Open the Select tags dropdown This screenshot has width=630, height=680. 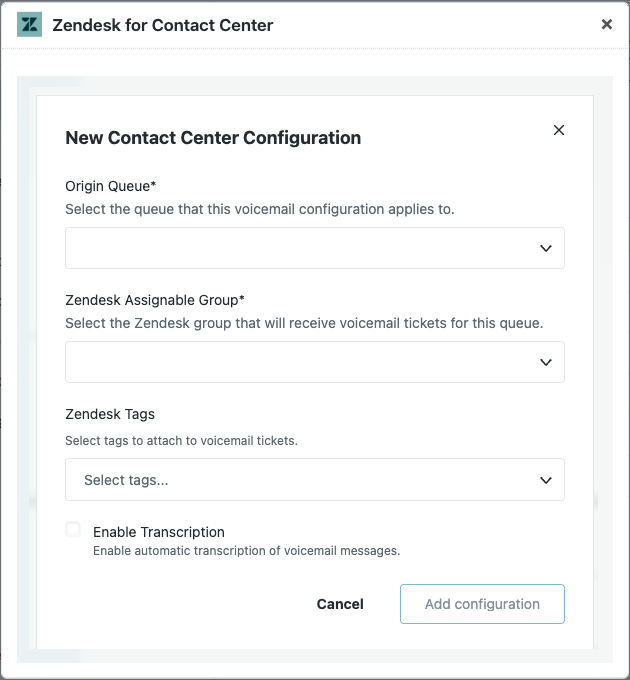[x=300, y=480]
